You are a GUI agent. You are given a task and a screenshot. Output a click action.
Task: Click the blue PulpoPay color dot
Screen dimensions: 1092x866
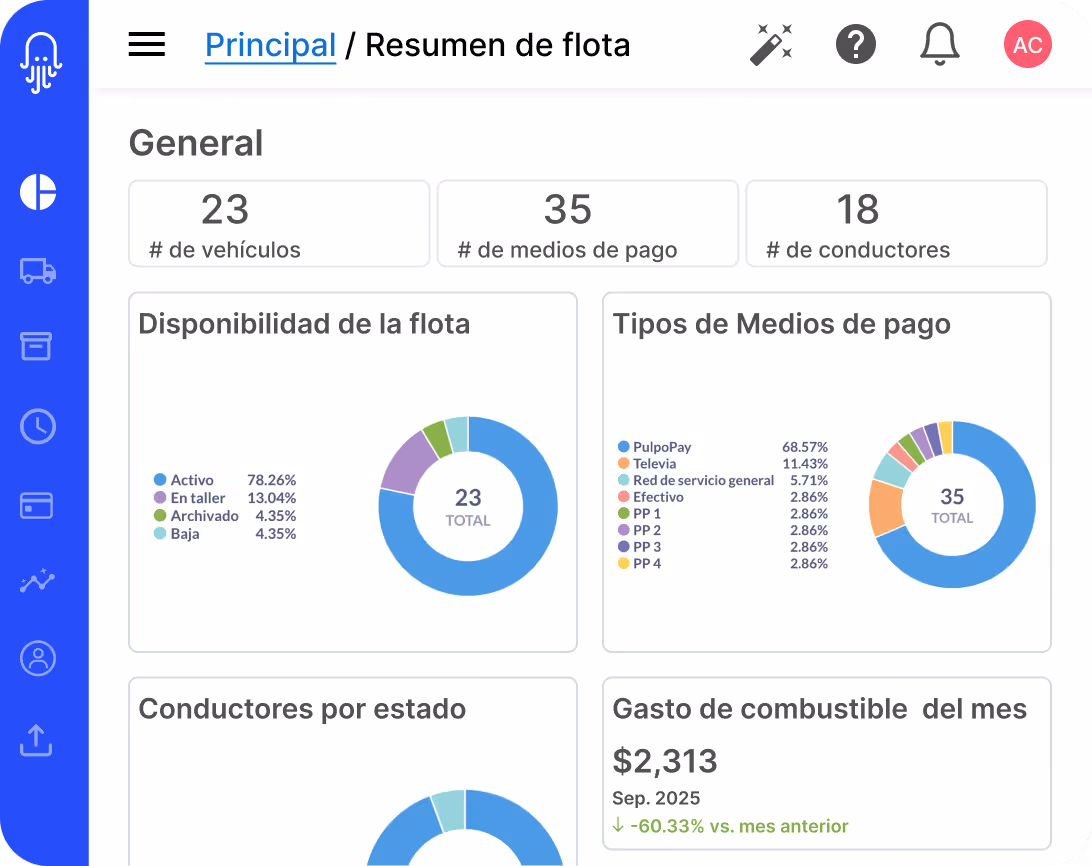(625, 447)
